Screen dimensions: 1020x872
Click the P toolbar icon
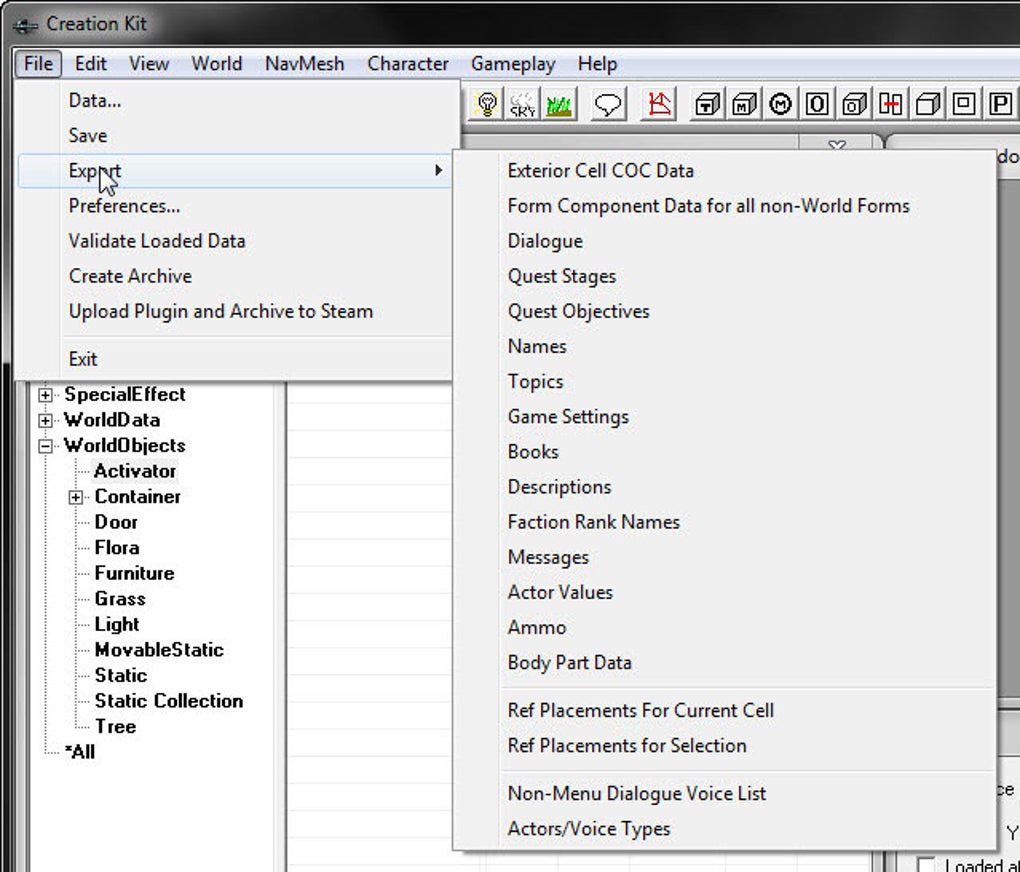pyautogui.click(x=999, y=104)
